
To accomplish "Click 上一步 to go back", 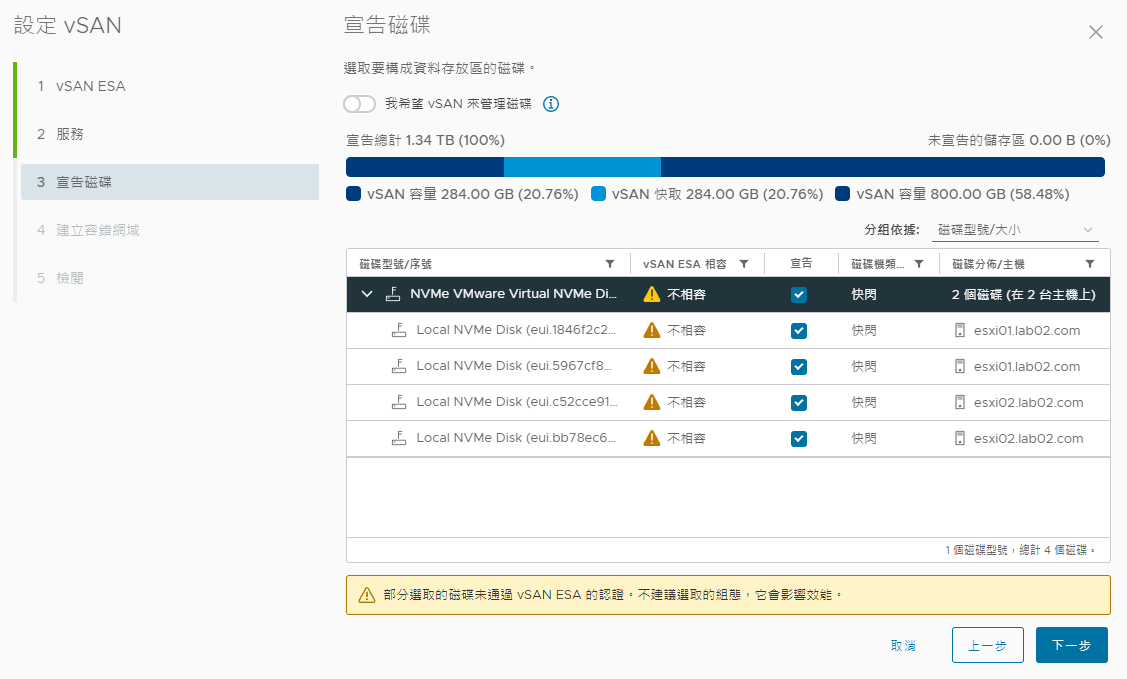I will click(x=988, y=645).
